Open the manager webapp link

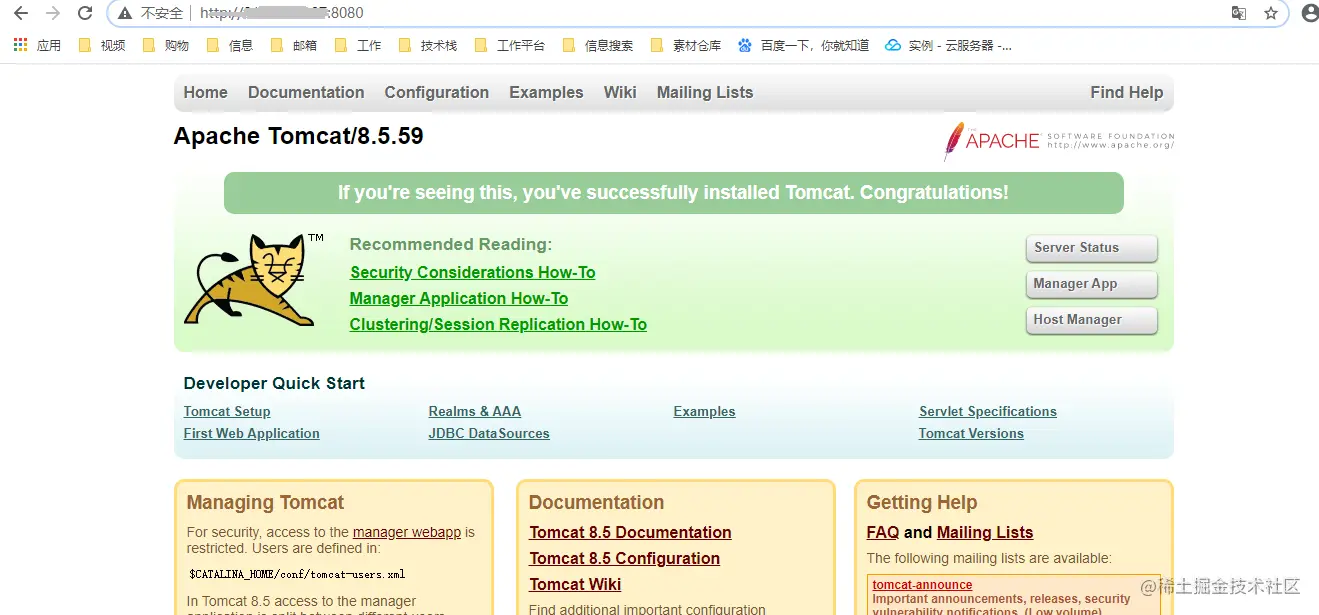coord(407,532)
